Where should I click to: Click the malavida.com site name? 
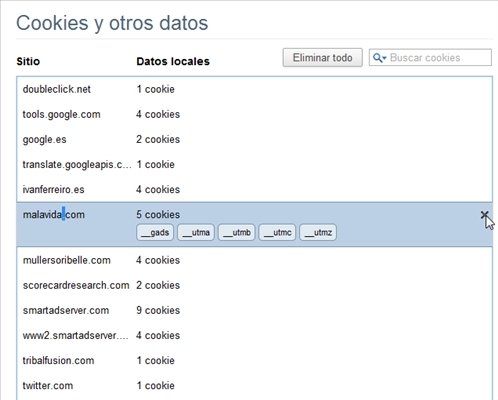point(54,215)
